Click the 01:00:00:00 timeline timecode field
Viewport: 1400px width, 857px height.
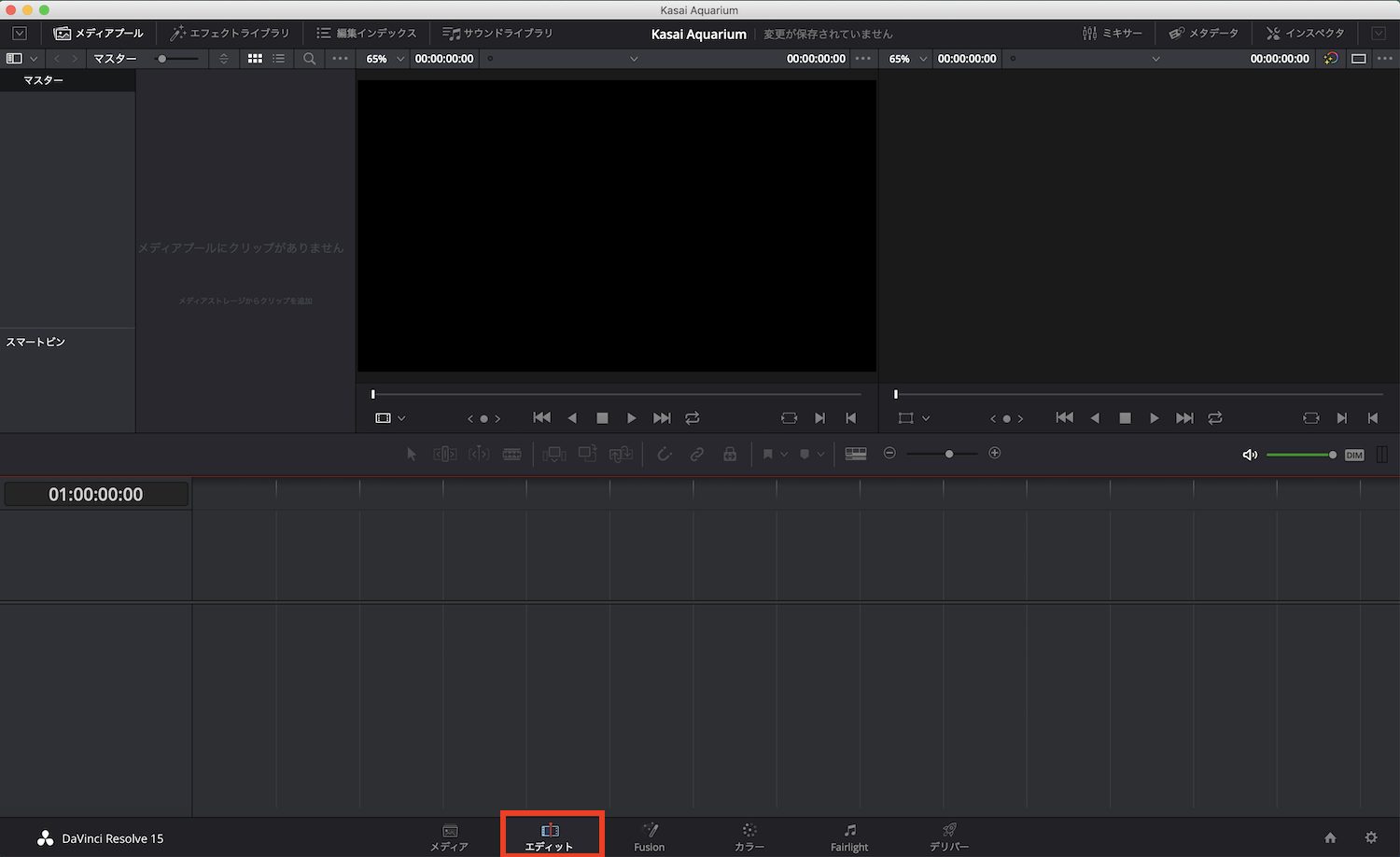(96, 495)
